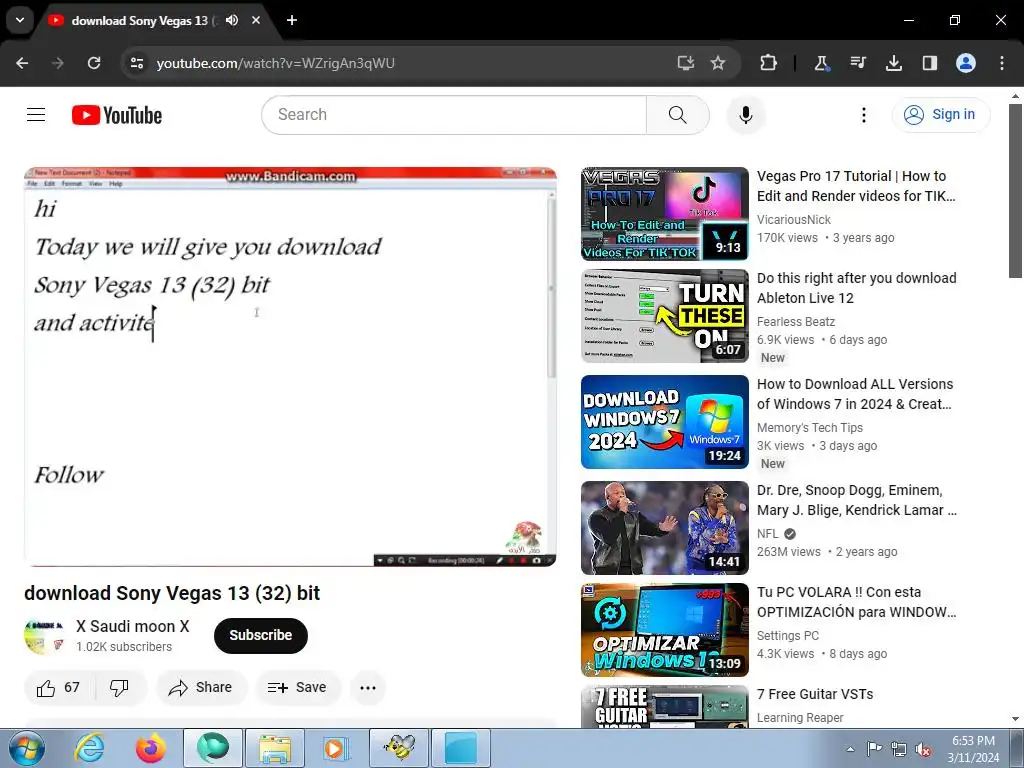Open Windows Media Player on taskbar
The height and width of the screenshot is (768, 1024).
(337, 748)
